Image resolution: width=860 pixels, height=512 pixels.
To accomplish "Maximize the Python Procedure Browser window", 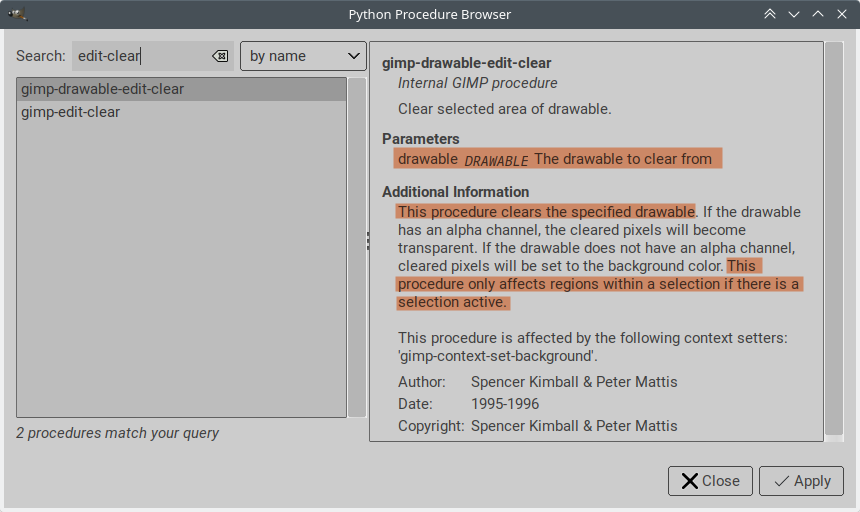I will pos(818,14).
